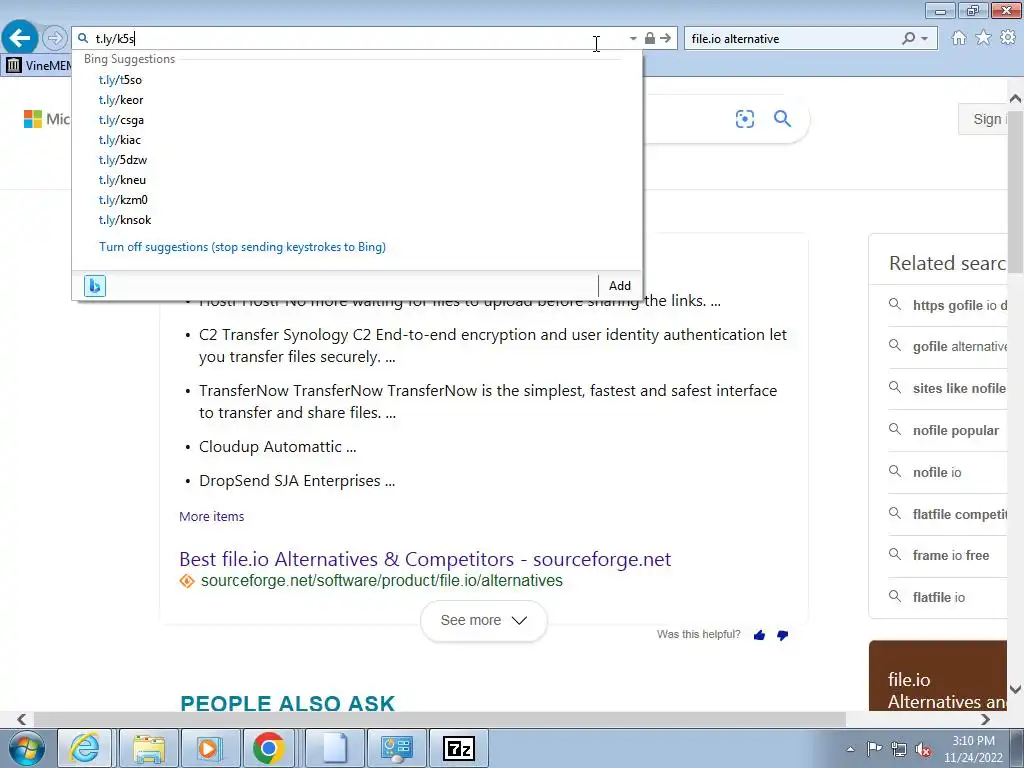This screenshot has height=768, width=1024.
Task: Click related search gofile alternative
Action: (x=948, y=346)
